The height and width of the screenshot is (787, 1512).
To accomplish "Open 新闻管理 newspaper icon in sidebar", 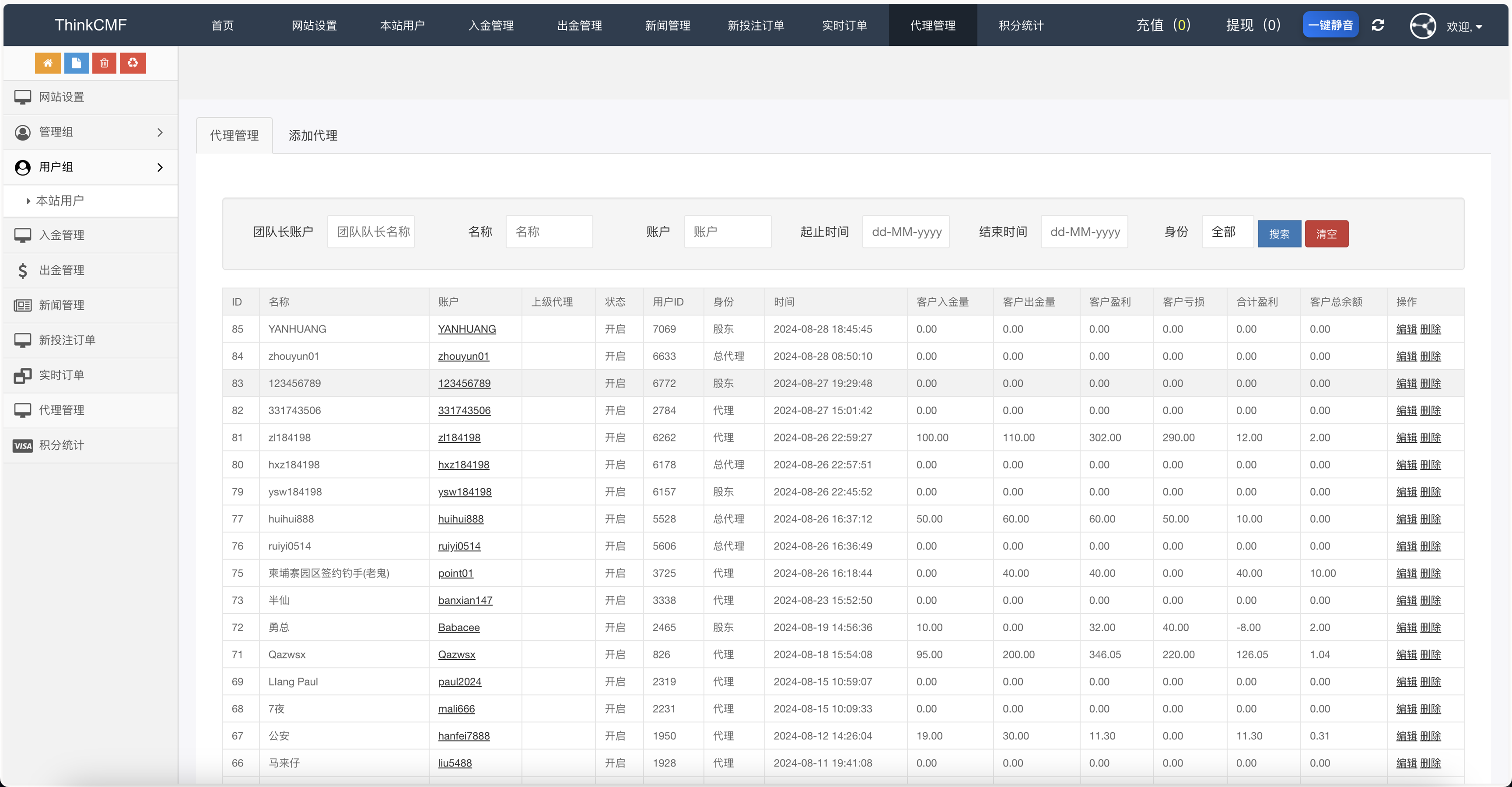I will [x=22, y=305].
